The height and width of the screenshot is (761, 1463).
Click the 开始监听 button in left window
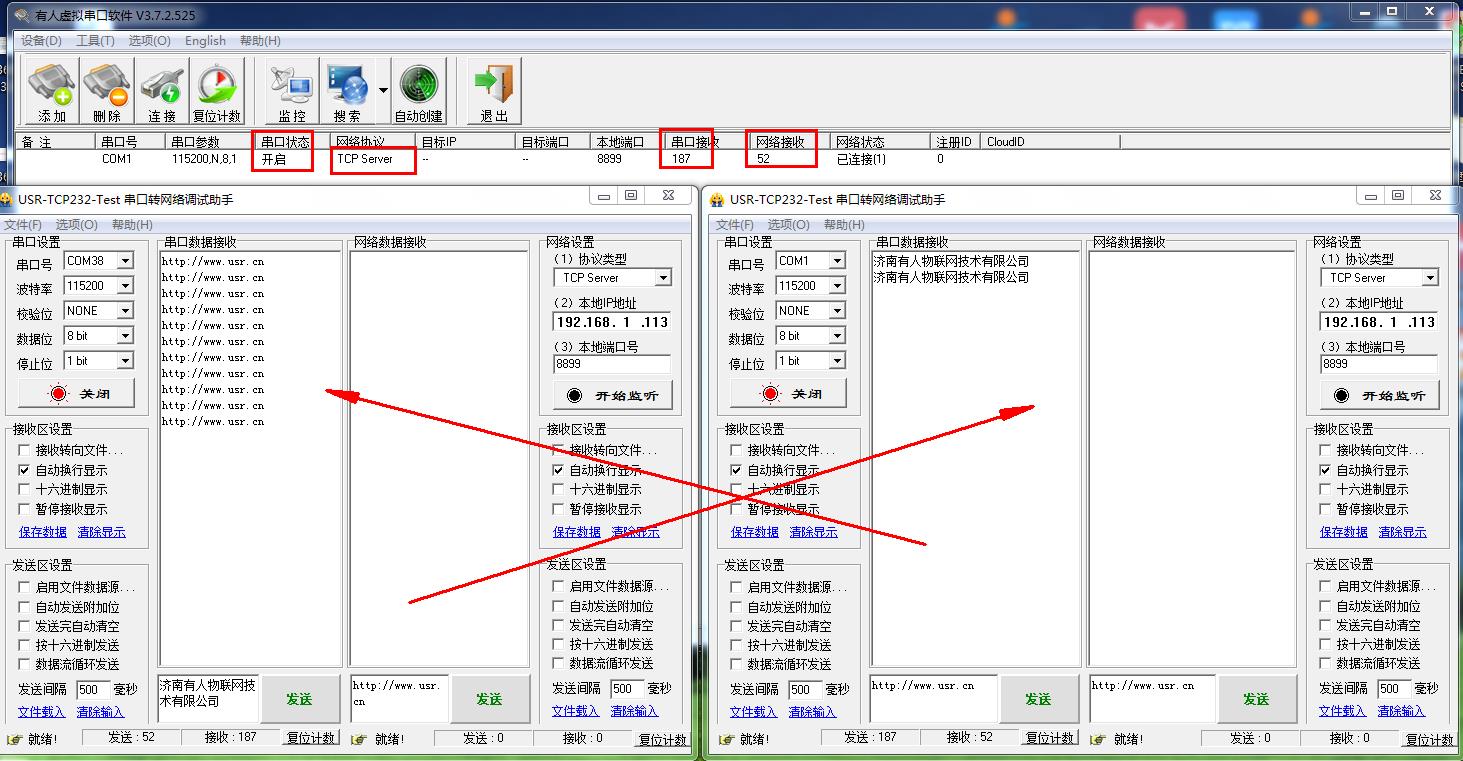click(x=613, y=395)
